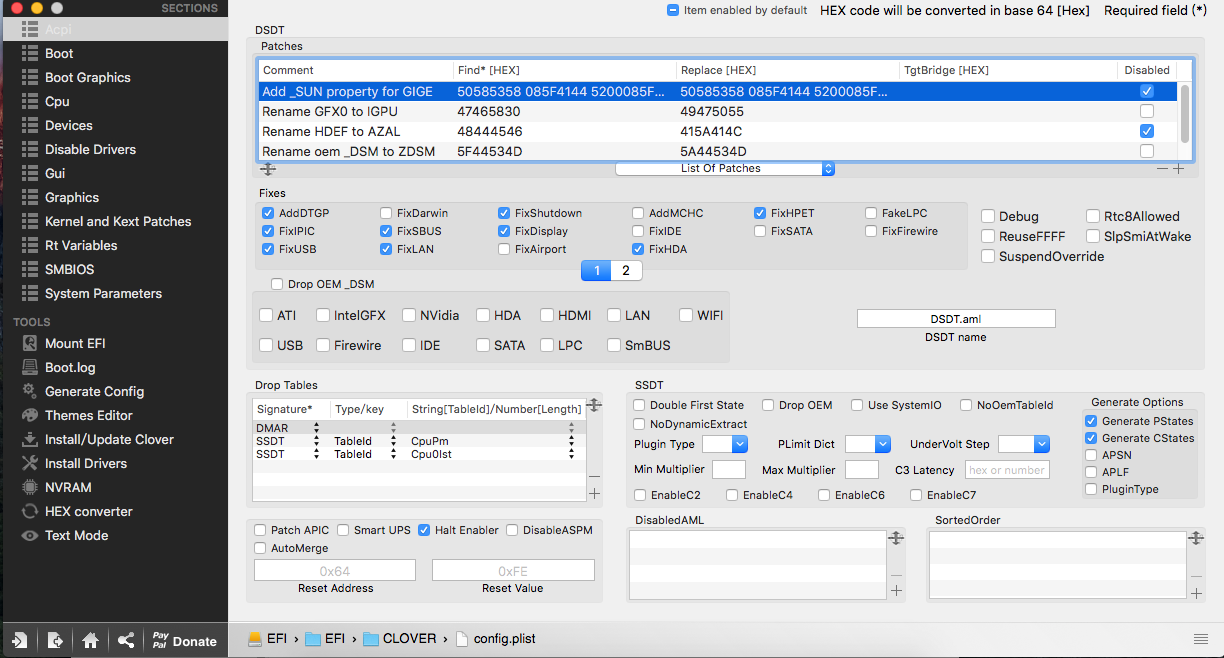
Task: Open the UnderVolt Step dropdown
Action: (1024, 444)
